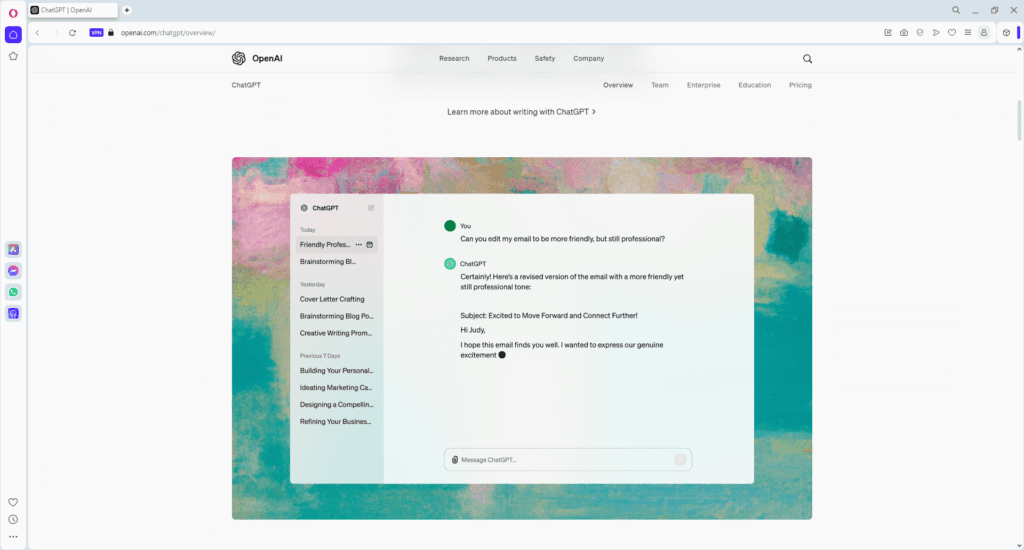The width and height of the screenshot is (1024, 550).
Task: Follow Learn more about writing with ChatGPT link
Action: [521, 112]
